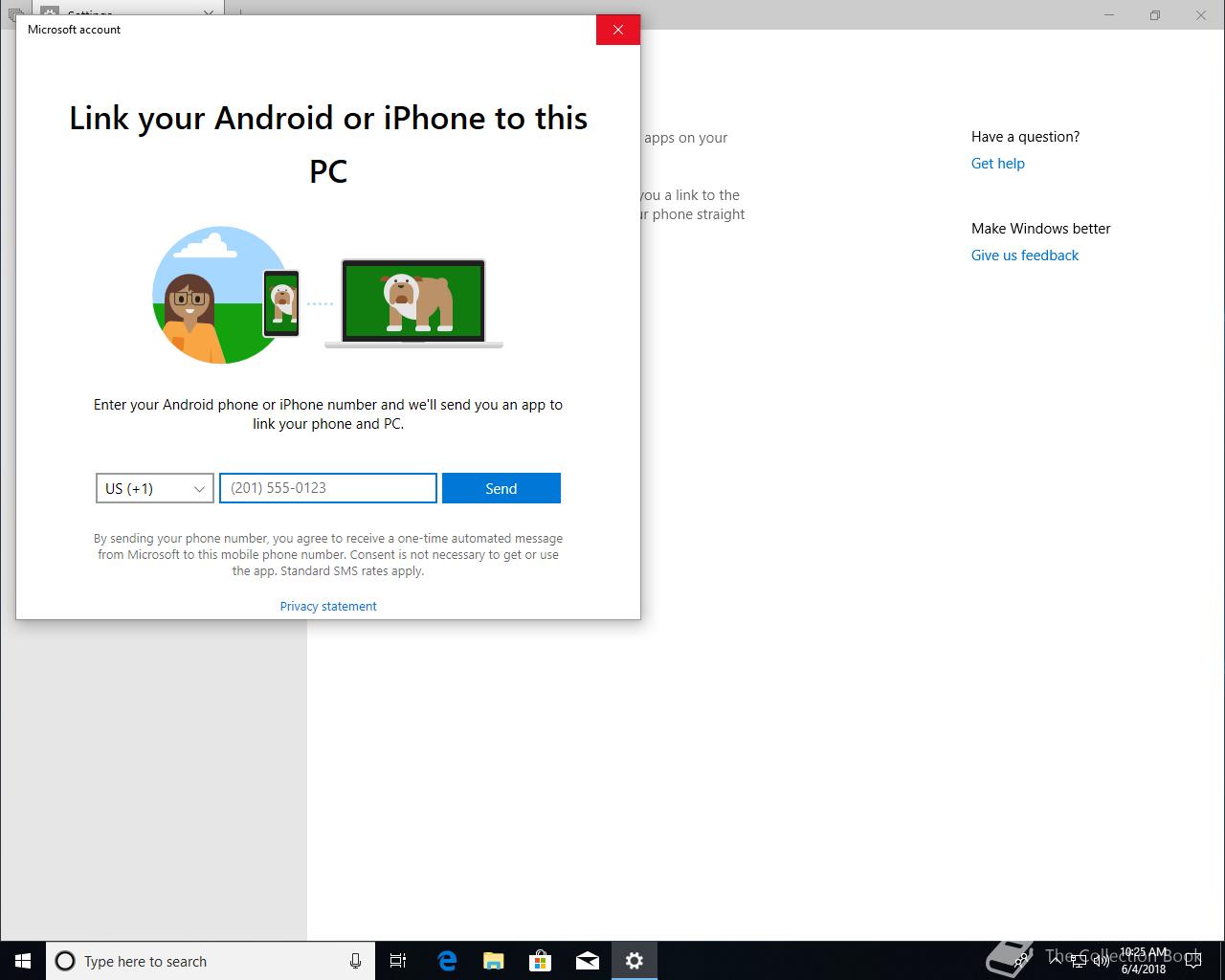Click Give us feedback link

point(1025,256)
